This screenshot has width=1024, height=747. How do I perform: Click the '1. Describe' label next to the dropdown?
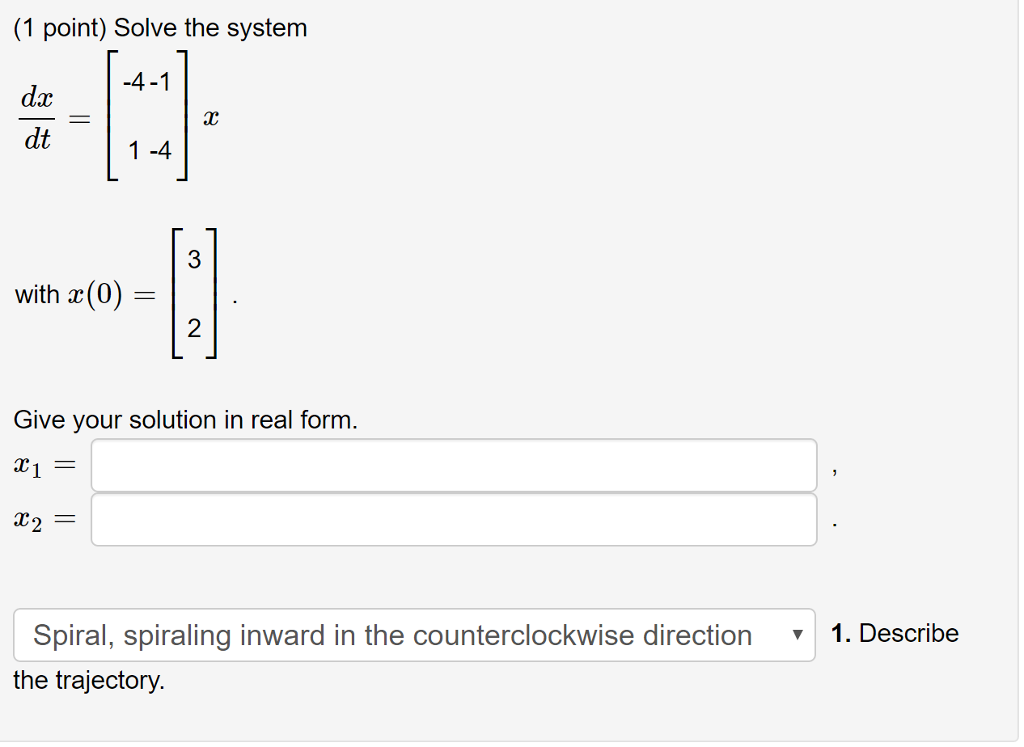(x=894, y=632)
